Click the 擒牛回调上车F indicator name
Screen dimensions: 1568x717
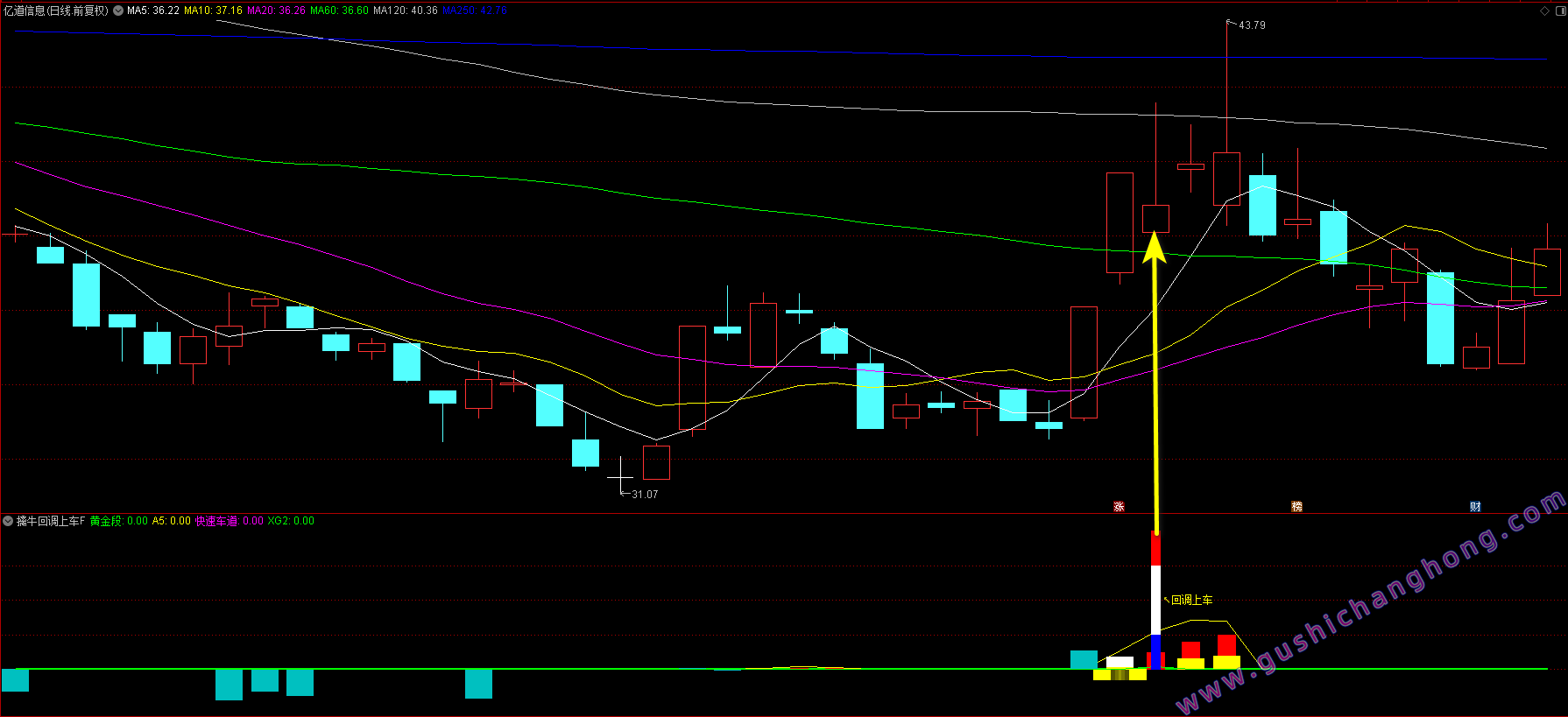point(51,521)
